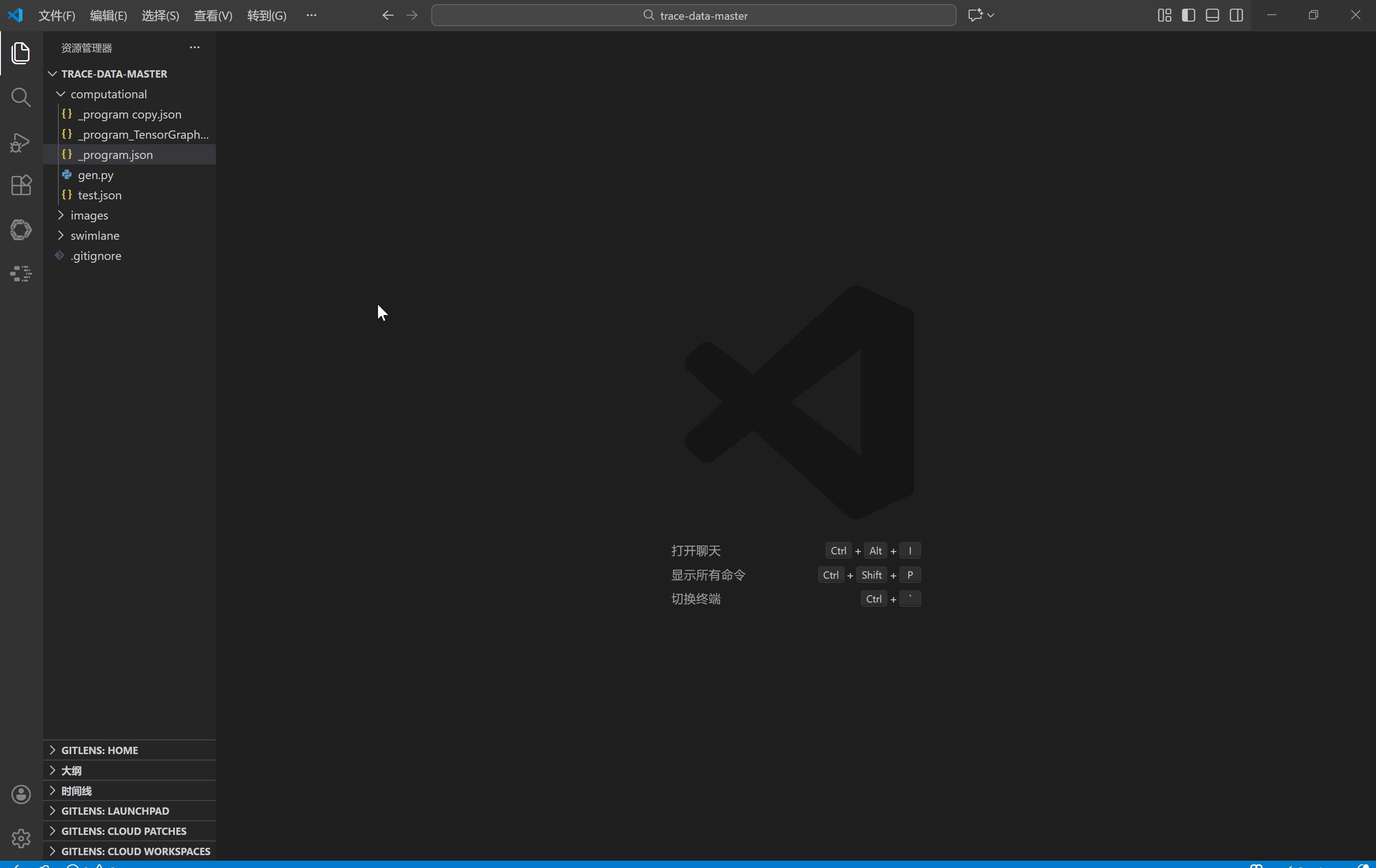
Task: Open the Manage settings gear
Action: pyautogui.click(x=21, y=838)
